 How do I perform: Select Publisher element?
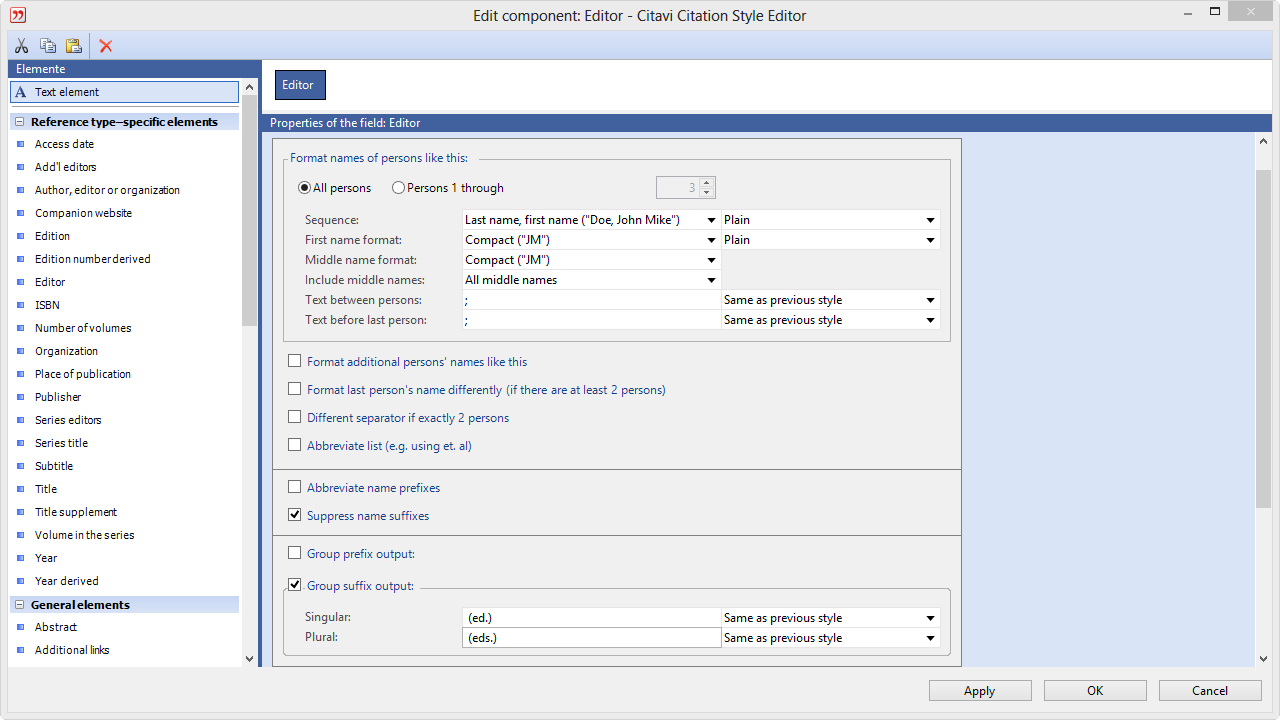pos(58,397)
